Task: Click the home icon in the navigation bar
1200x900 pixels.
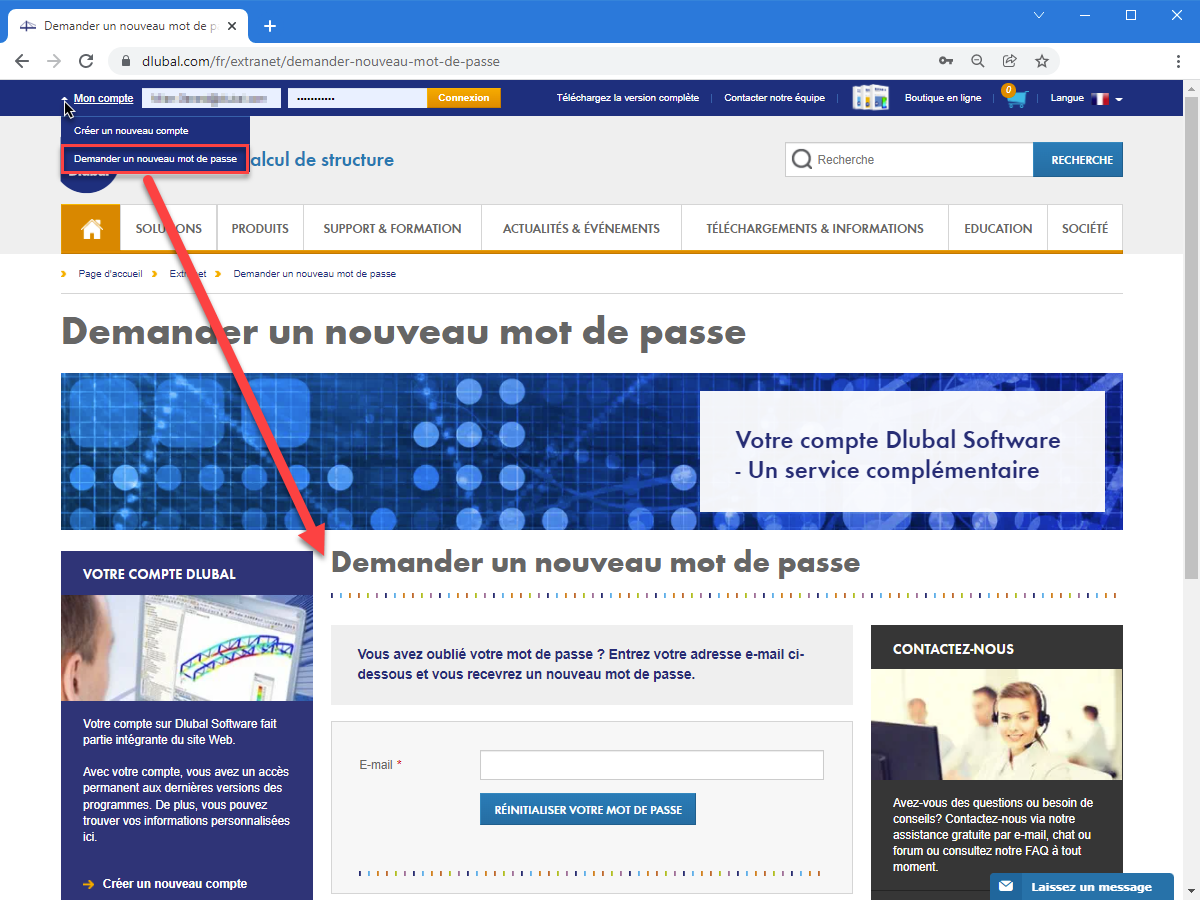Action: click(90, 228)
